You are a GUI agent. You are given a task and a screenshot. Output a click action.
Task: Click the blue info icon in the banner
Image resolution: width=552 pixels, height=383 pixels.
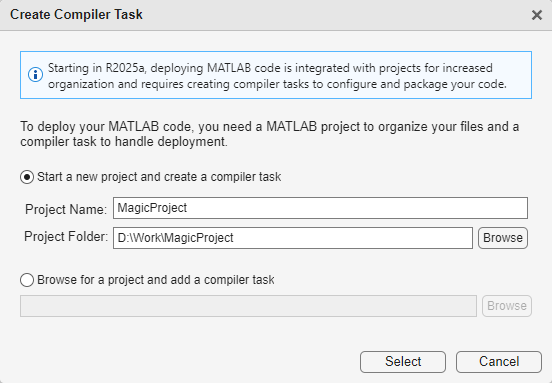click(35, 75)
